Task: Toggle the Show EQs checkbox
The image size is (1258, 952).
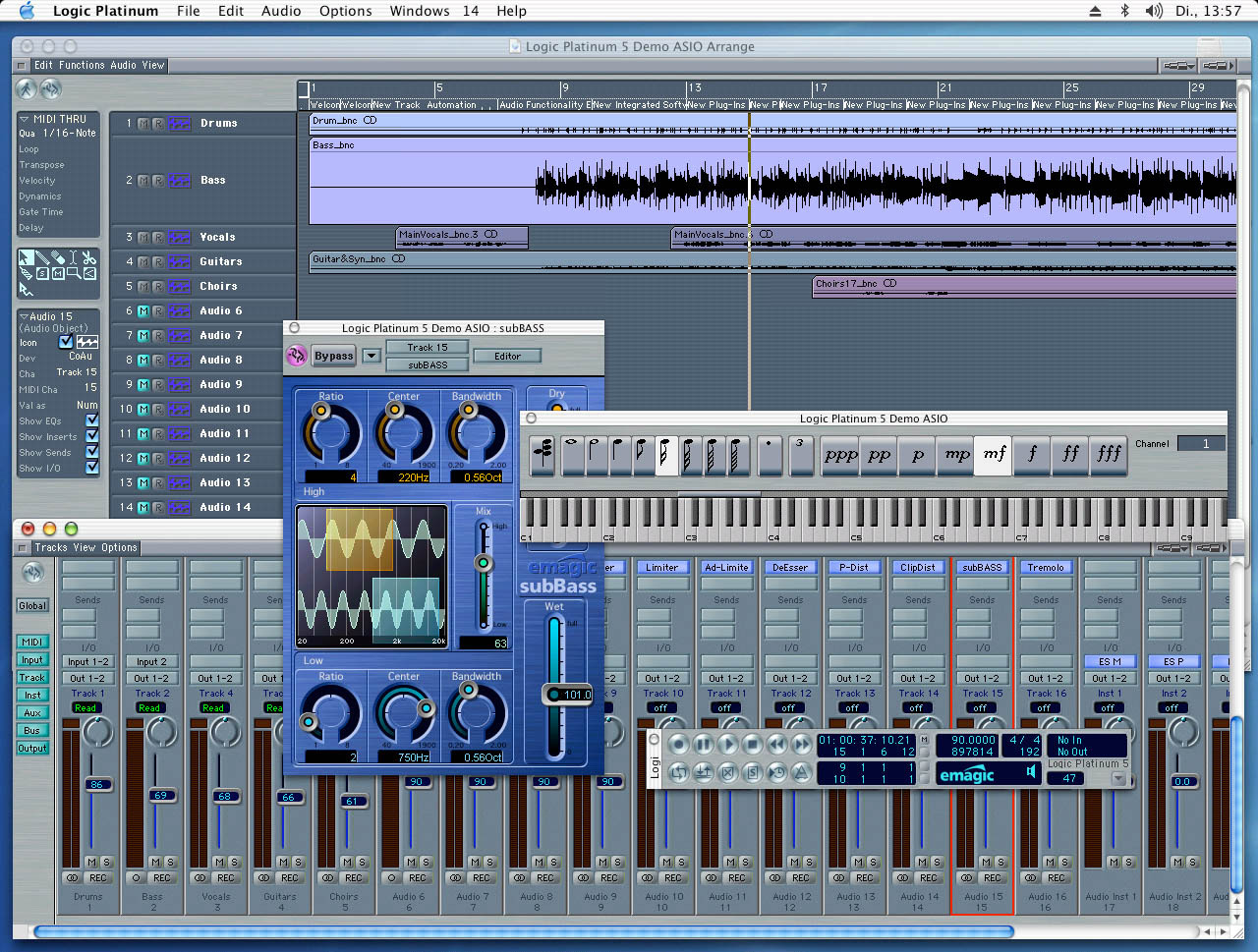Action: [x=92, y=420]
